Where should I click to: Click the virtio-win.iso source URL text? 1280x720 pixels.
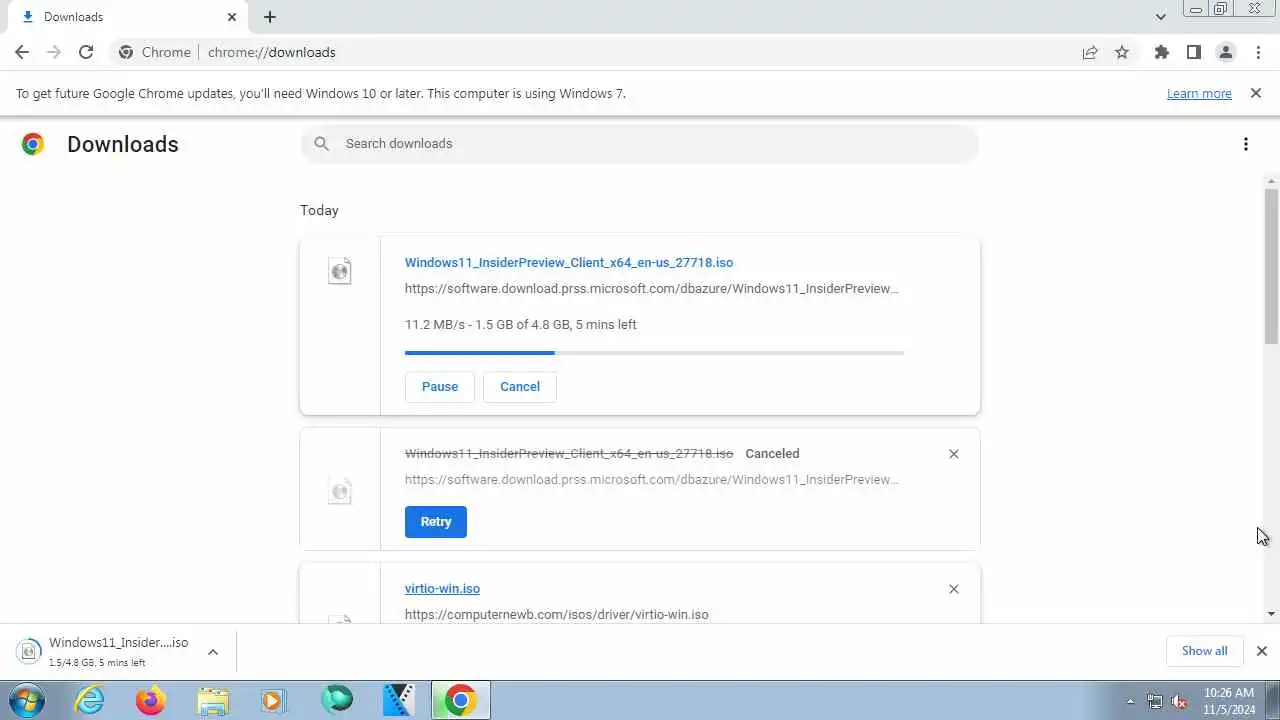click(x=556, y=615)
